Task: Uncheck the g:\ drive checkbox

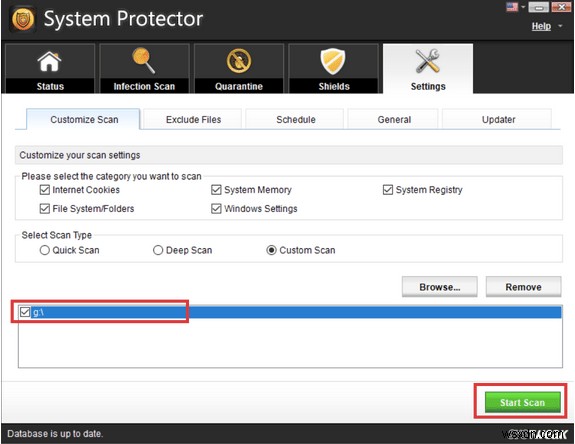Action: [25, 312]
